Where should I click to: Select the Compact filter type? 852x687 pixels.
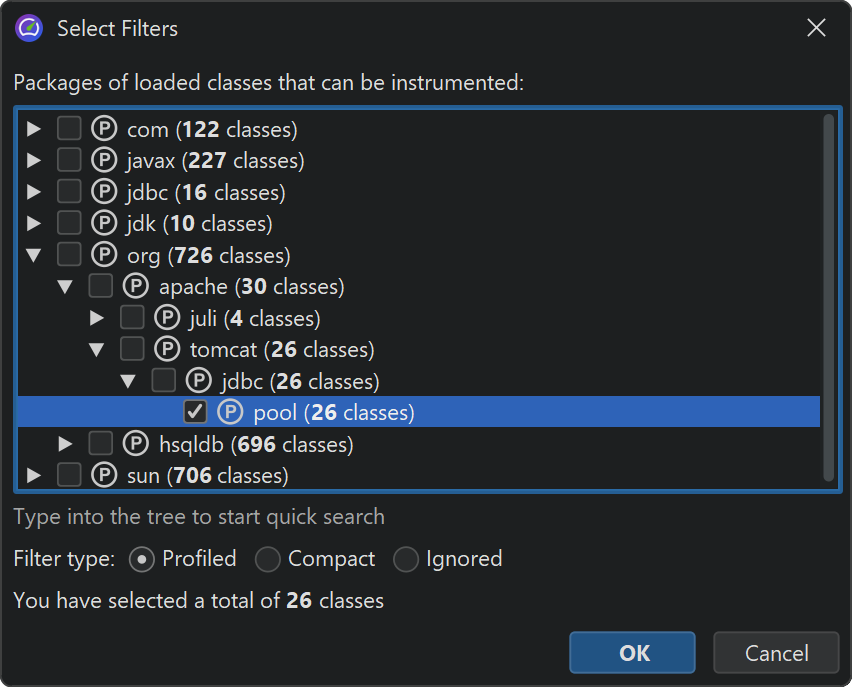coord(268,559)
